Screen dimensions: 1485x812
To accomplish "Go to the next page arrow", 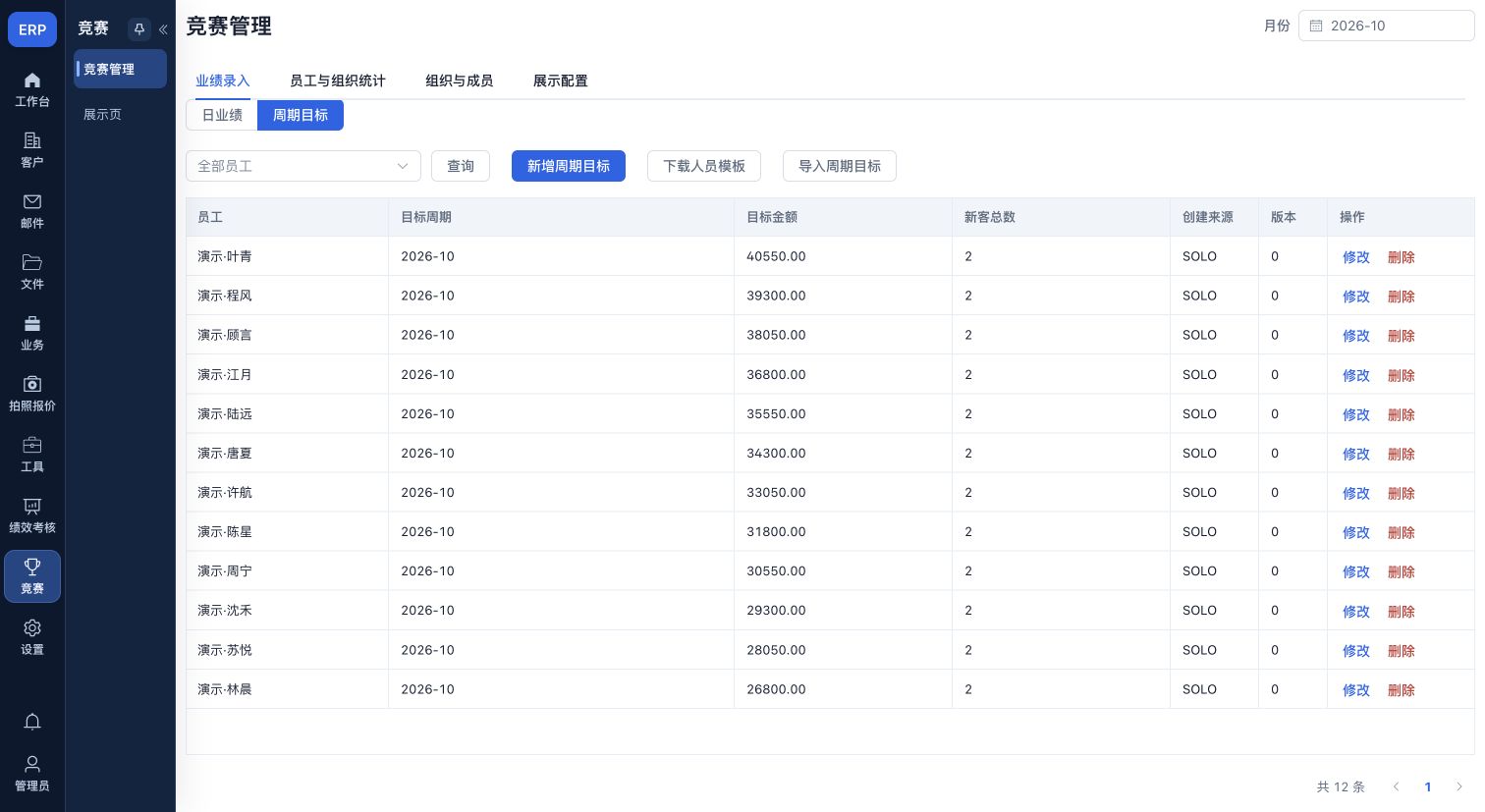I will pyautogui.click(x=1459, y=786).
